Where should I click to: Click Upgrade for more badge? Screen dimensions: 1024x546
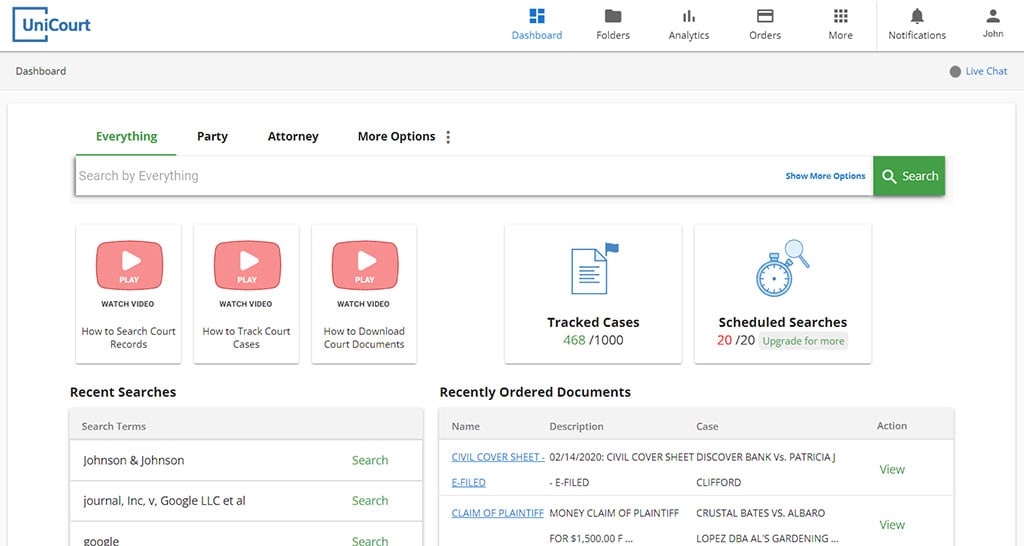click(x=803, y=341)
